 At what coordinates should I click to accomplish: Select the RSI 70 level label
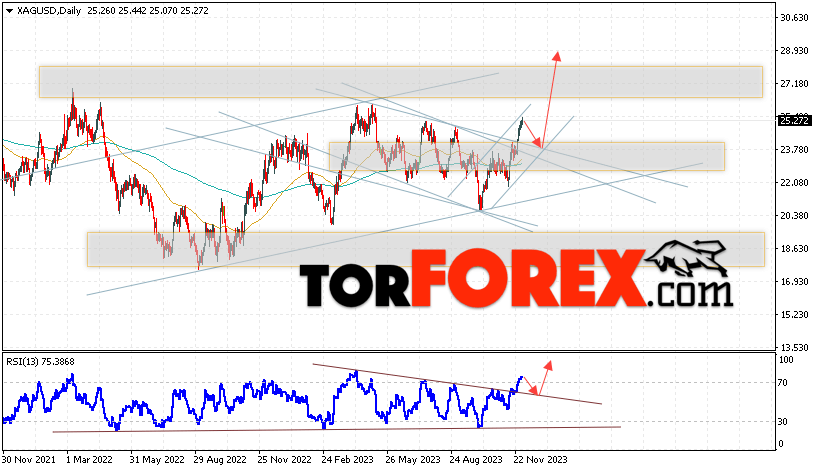(x=783, y=383)
